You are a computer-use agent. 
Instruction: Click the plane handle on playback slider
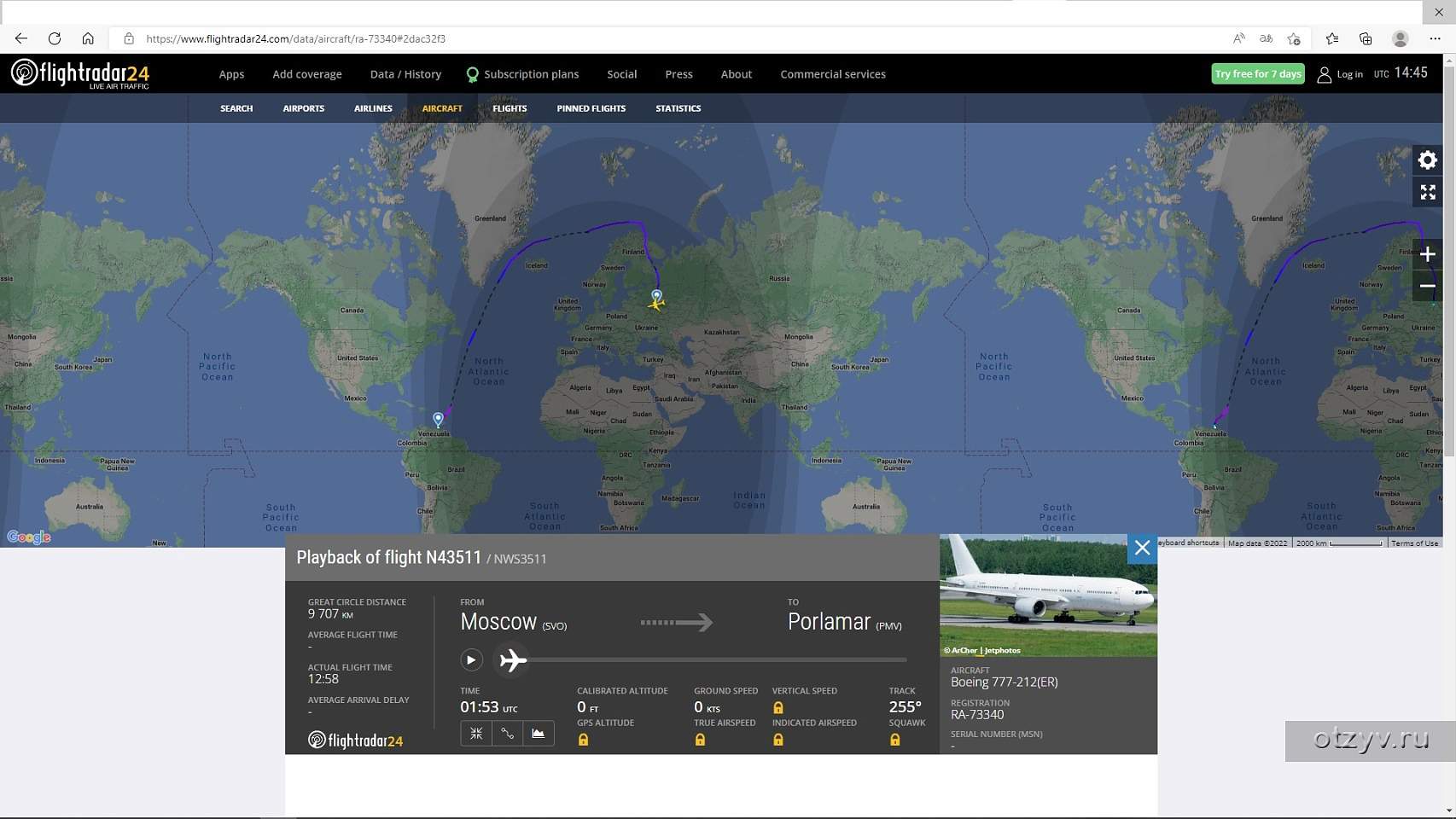pos(513,659)
